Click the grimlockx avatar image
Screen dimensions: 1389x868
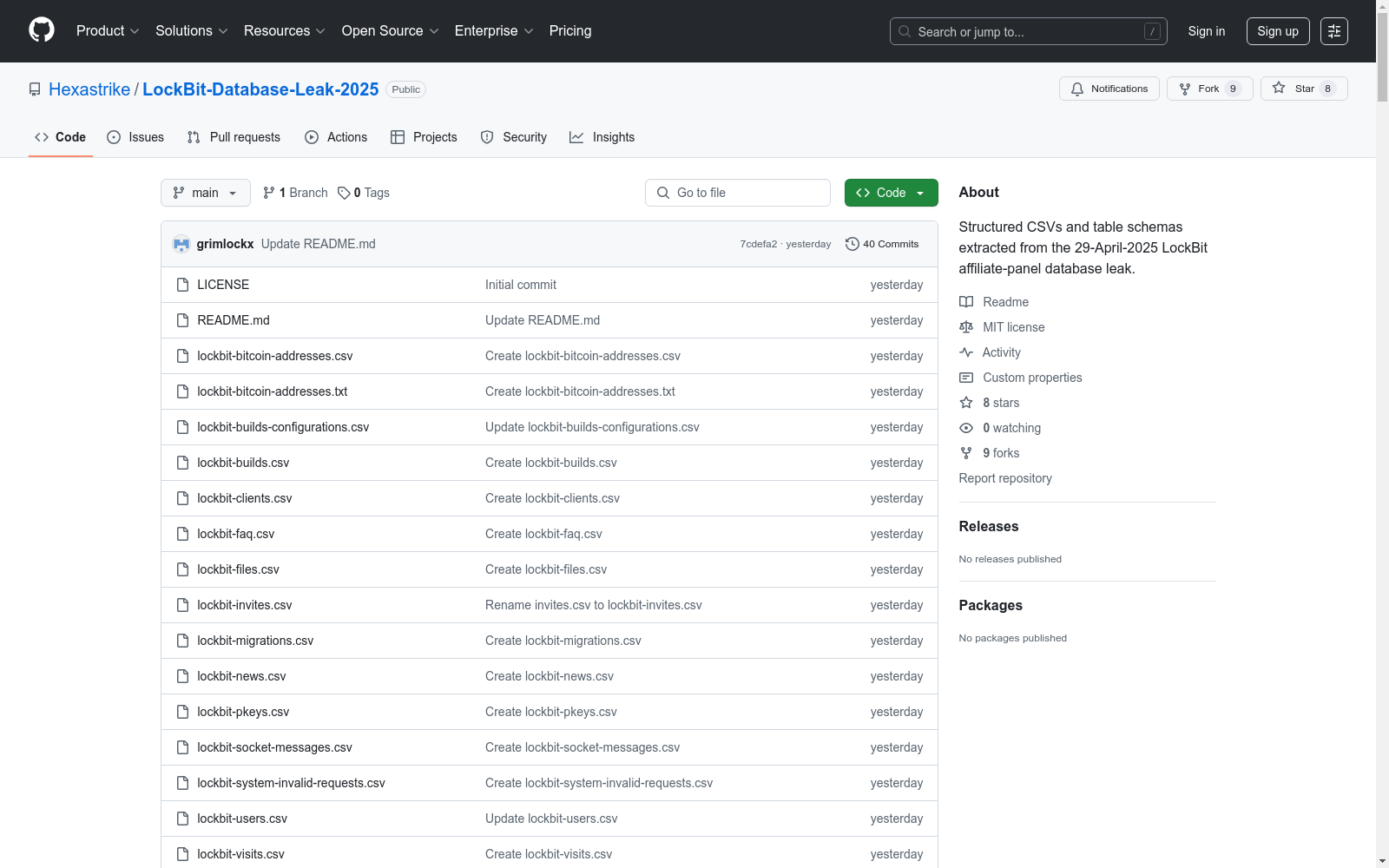(x=181, y=244)
